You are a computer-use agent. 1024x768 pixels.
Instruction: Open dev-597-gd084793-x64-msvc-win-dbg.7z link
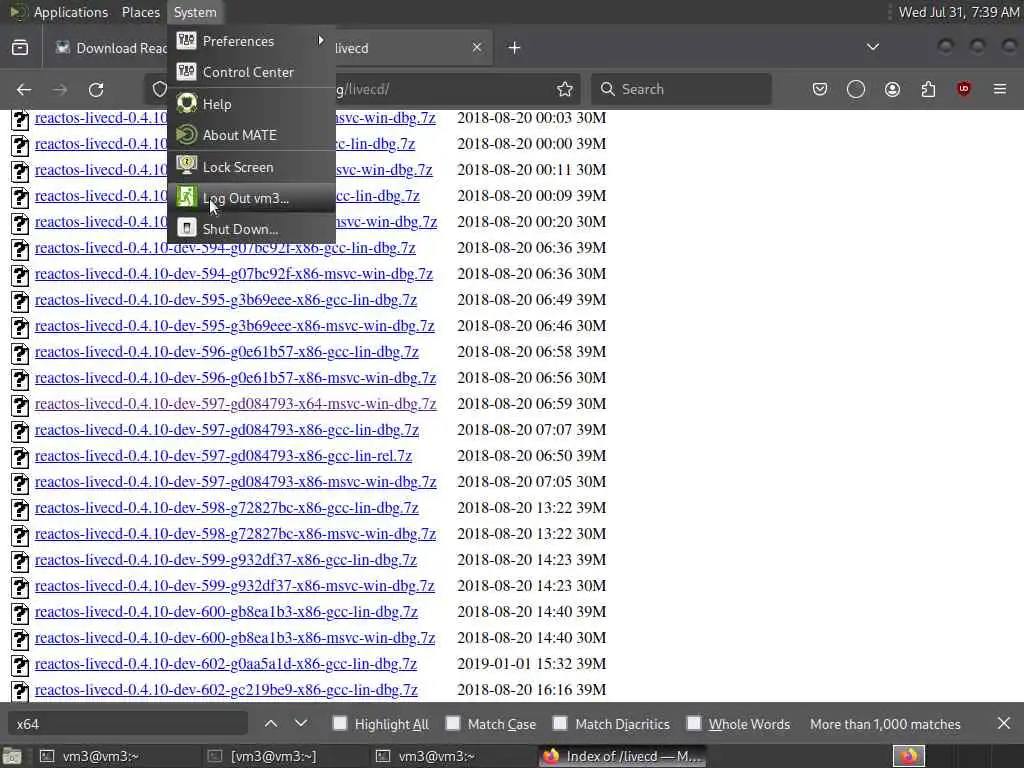pyautogui.click(x=235, y=404)
